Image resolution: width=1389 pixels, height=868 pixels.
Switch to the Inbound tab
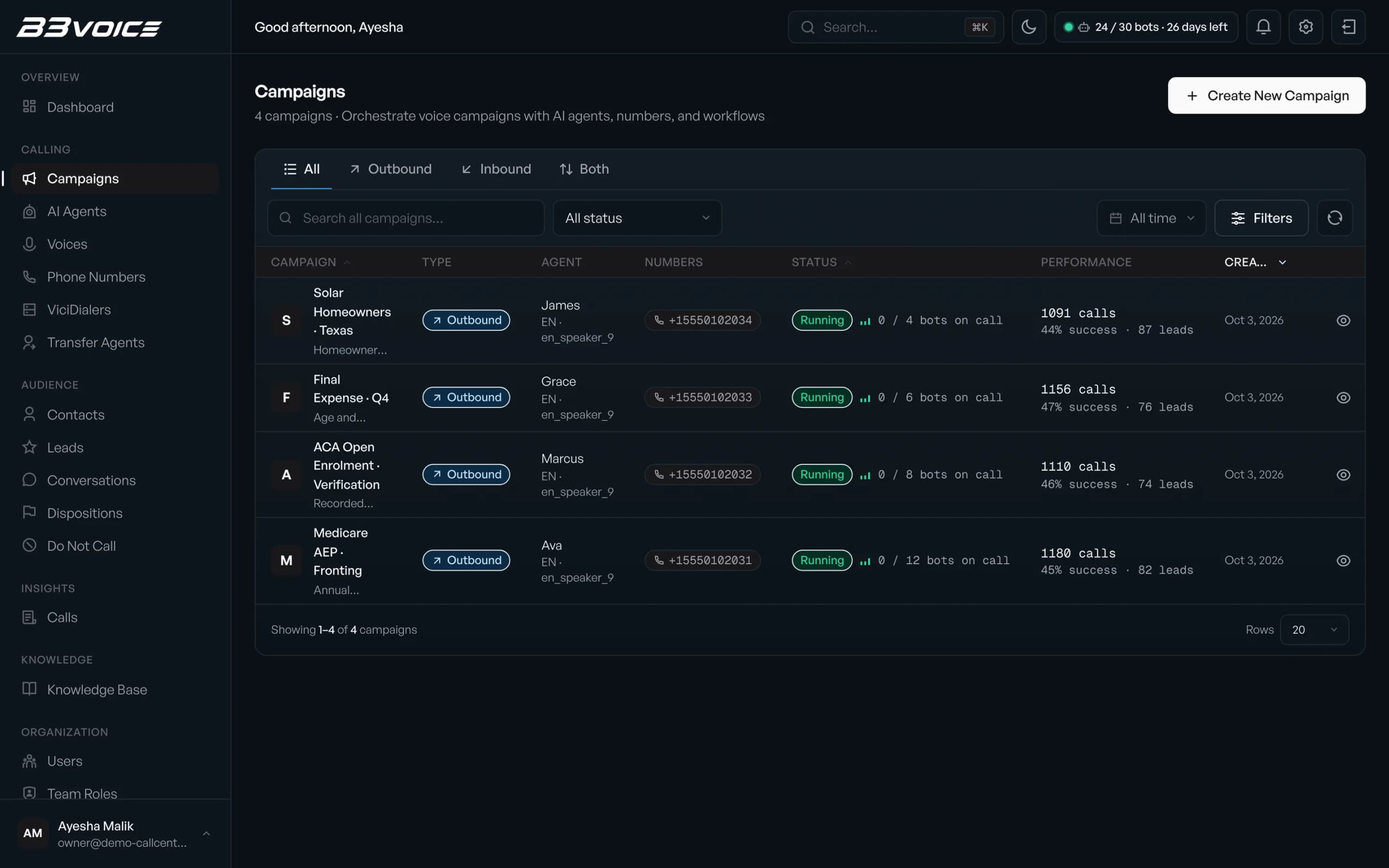point(496,169)
